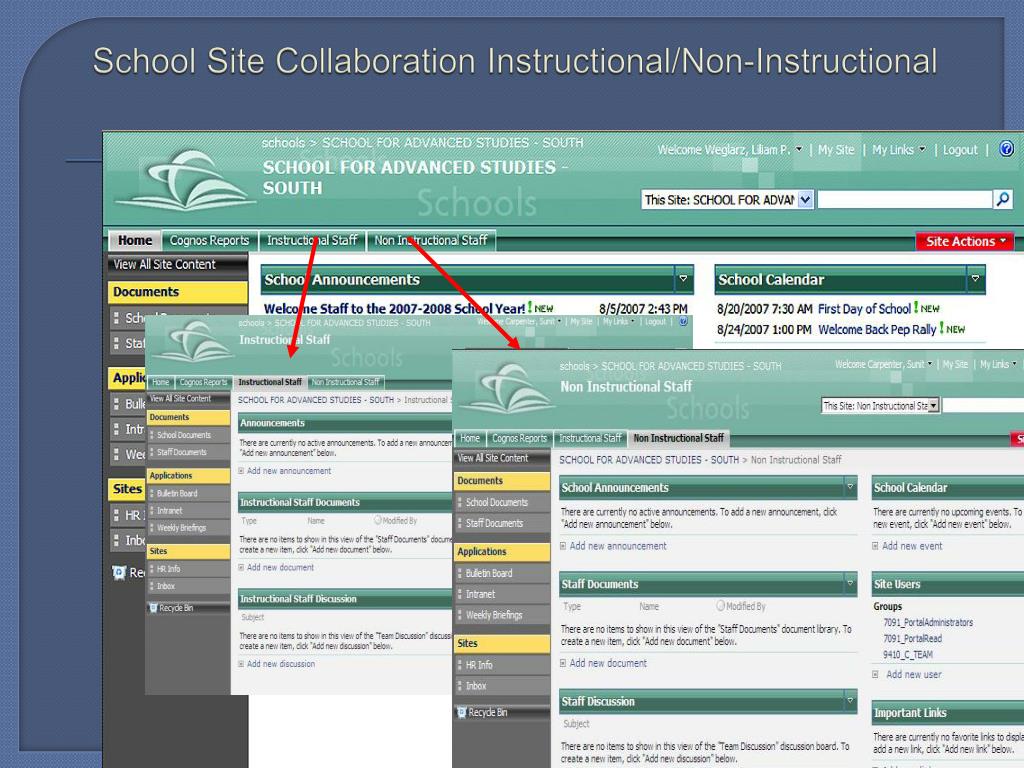This screenshot has width=1024, height=768.
Task: Expand School Calendar web part menu arrow
Action: coord(975,279)
